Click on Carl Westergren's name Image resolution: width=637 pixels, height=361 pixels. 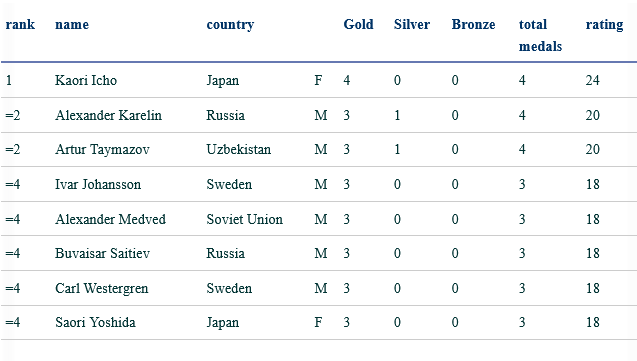[102, 288]
